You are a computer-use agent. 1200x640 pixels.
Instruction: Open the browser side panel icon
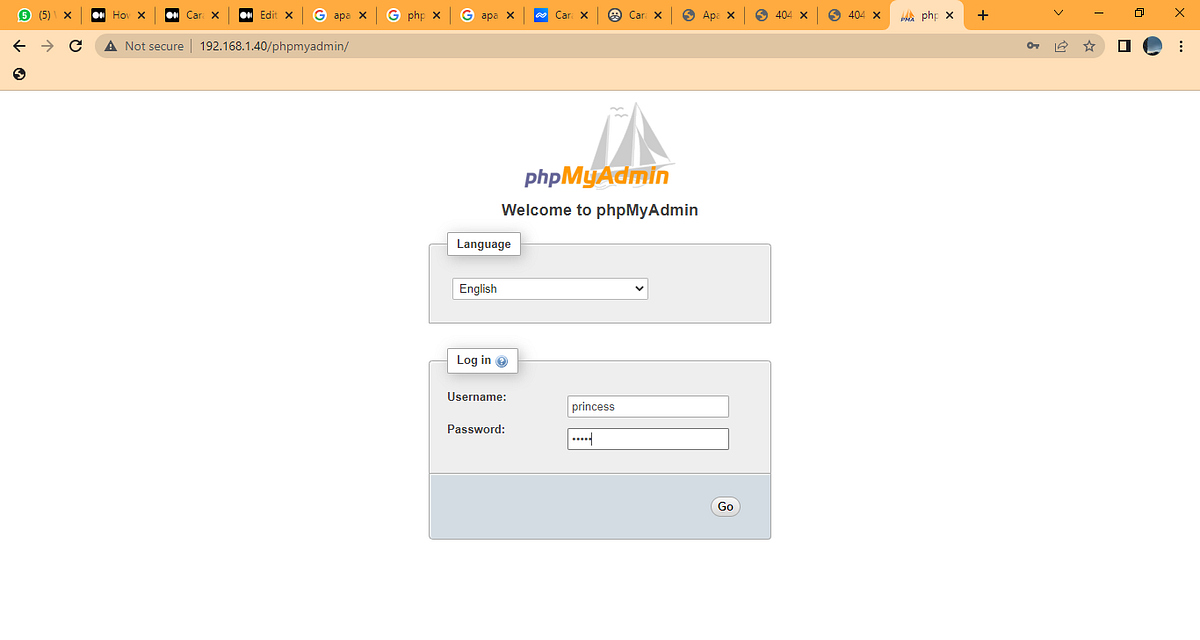click(1122, 46)
